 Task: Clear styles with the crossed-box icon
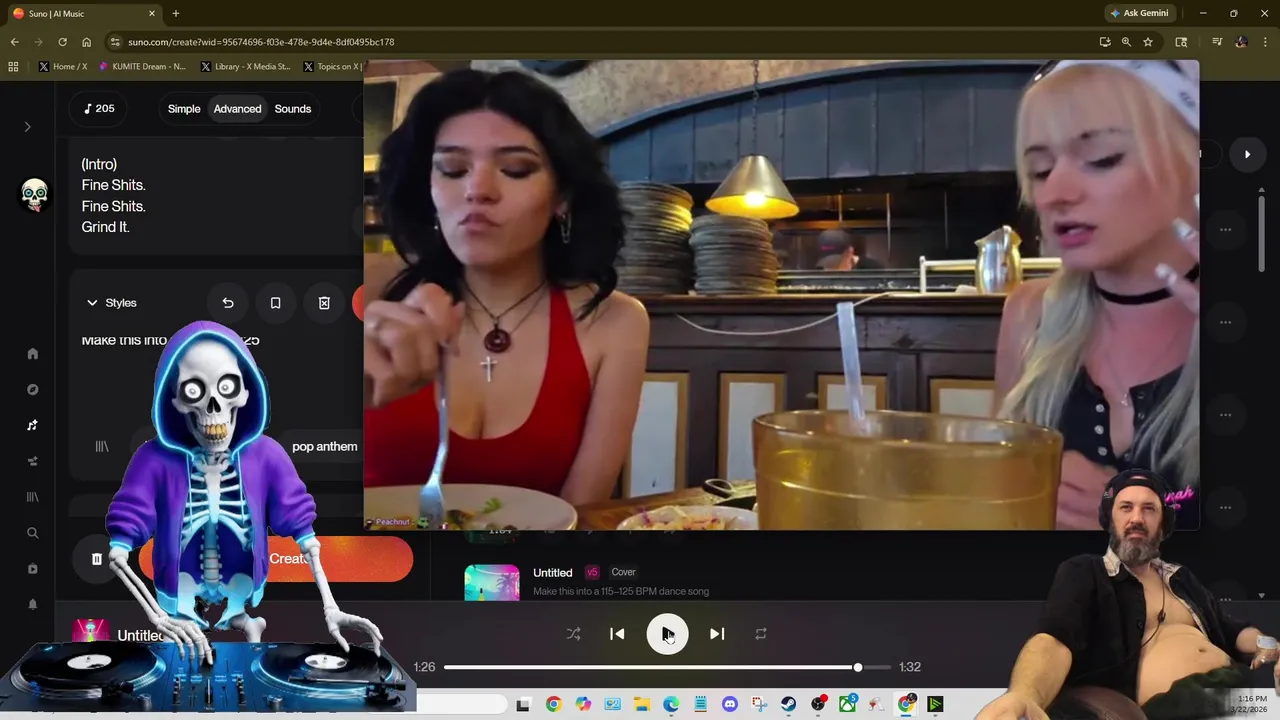coord(324,303)
